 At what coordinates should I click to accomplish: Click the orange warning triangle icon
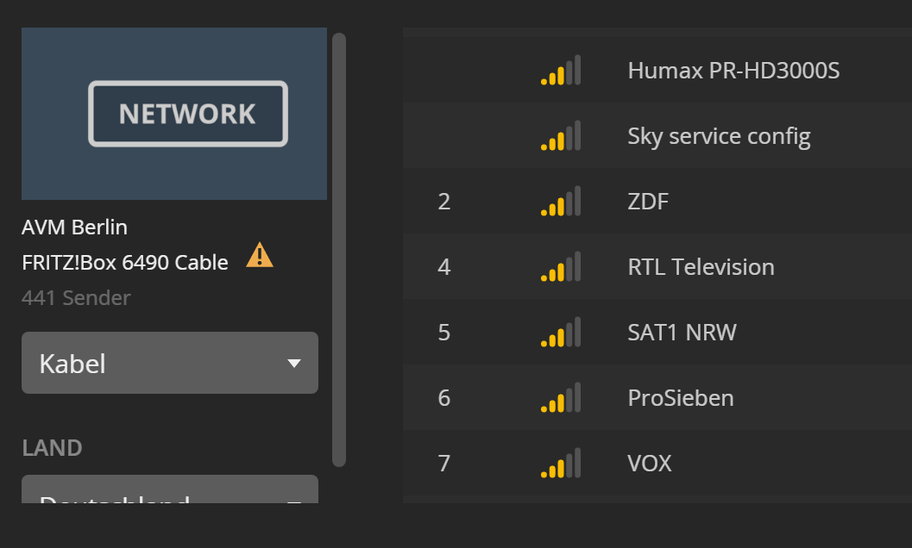pyautogui.click(x=259, y=256)
